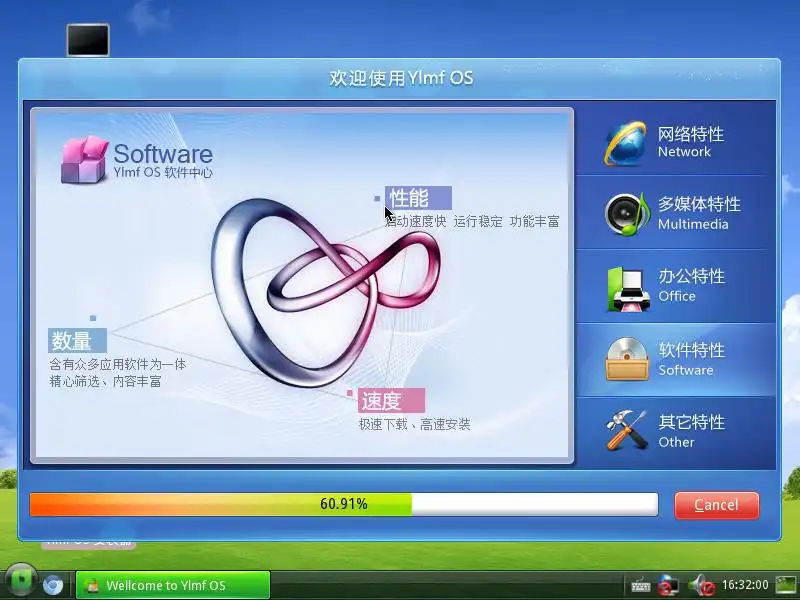The width and height of the screenshot is (800, 600).
Task: Click the muted volume tray icon
Action: tap(702, 585)
